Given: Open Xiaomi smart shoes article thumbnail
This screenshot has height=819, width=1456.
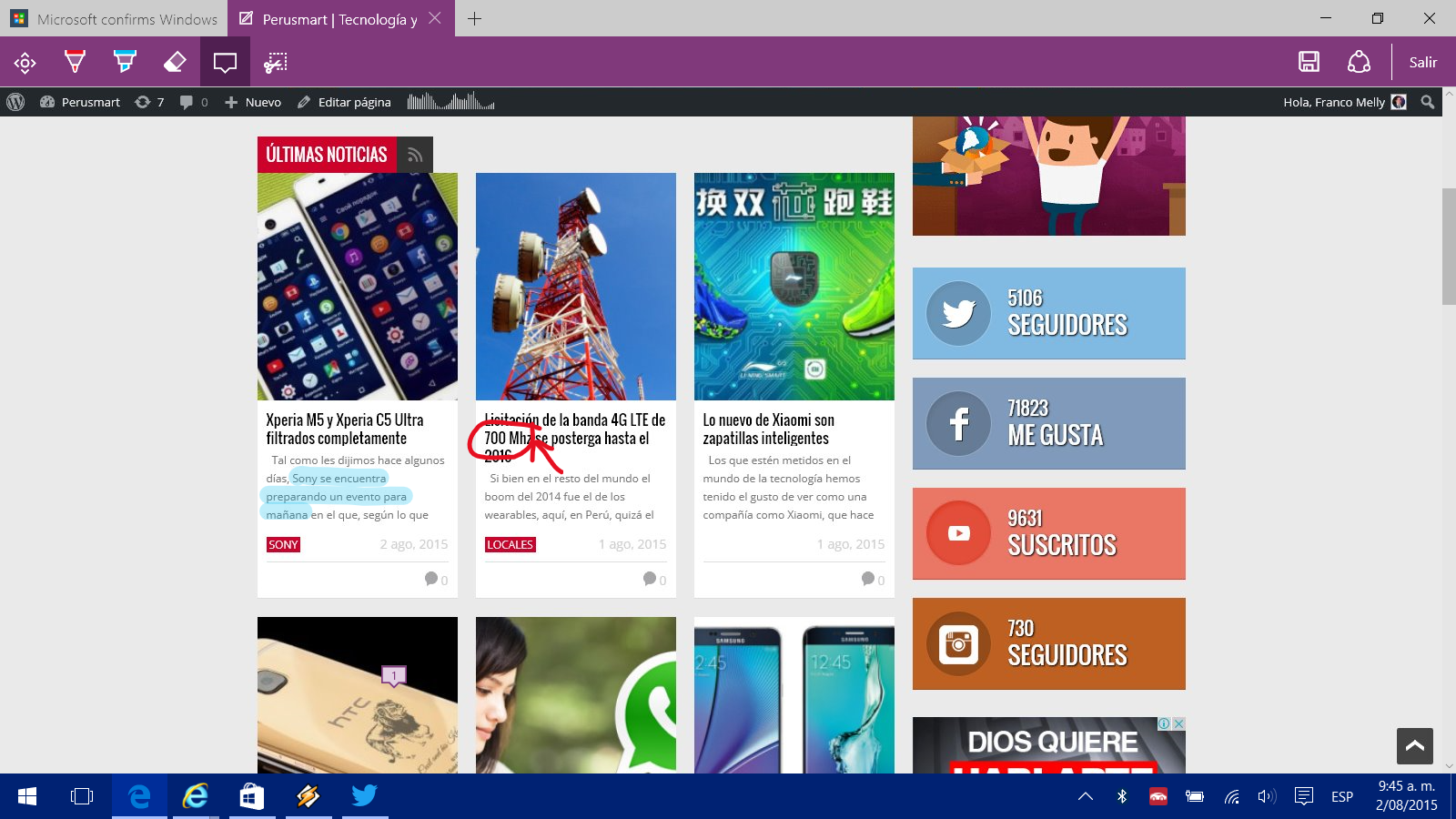Looking at the screenshot, I should click(794, 287).
